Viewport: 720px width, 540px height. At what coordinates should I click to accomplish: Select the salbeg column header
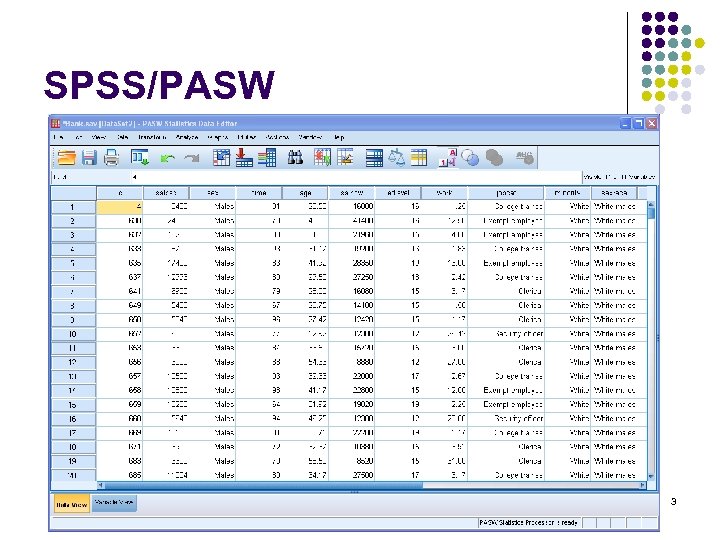click(x=166, y=193)
